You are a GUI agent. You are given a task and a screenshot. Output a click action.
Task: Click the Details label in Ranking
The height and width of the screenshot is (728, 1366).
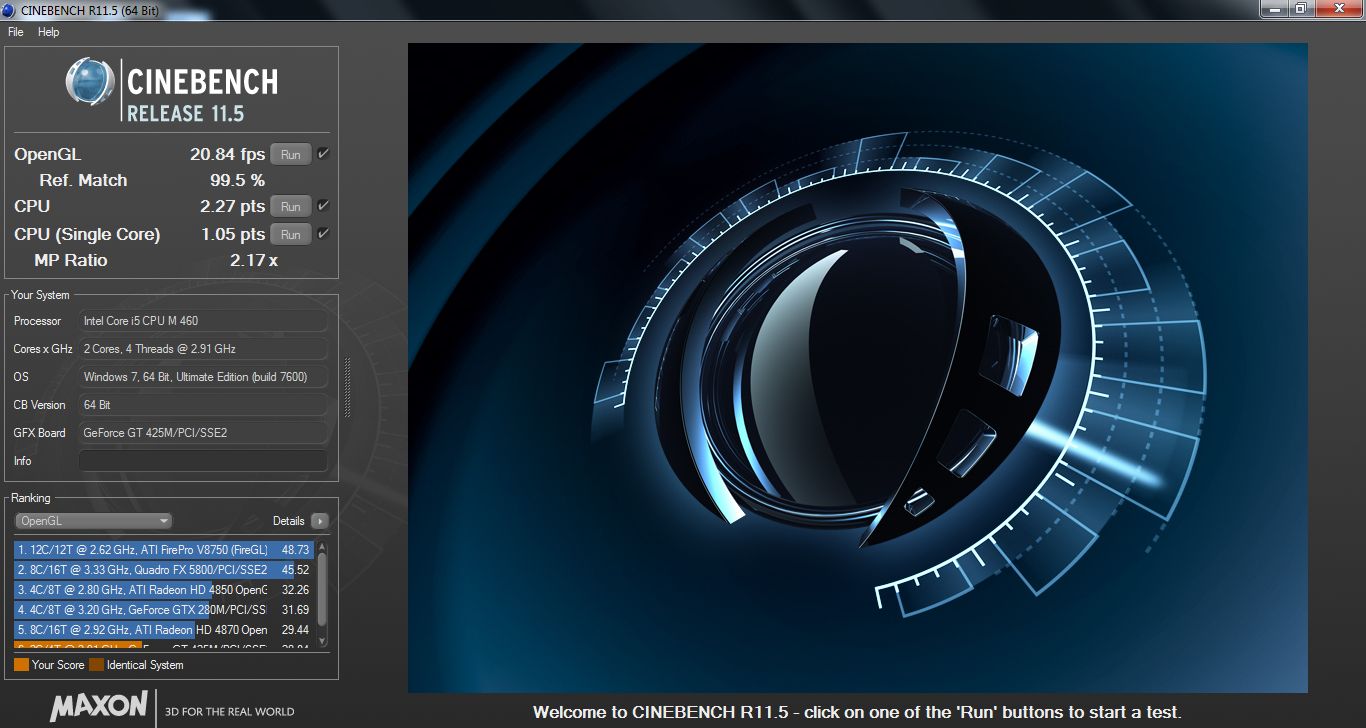pos(289,521)
